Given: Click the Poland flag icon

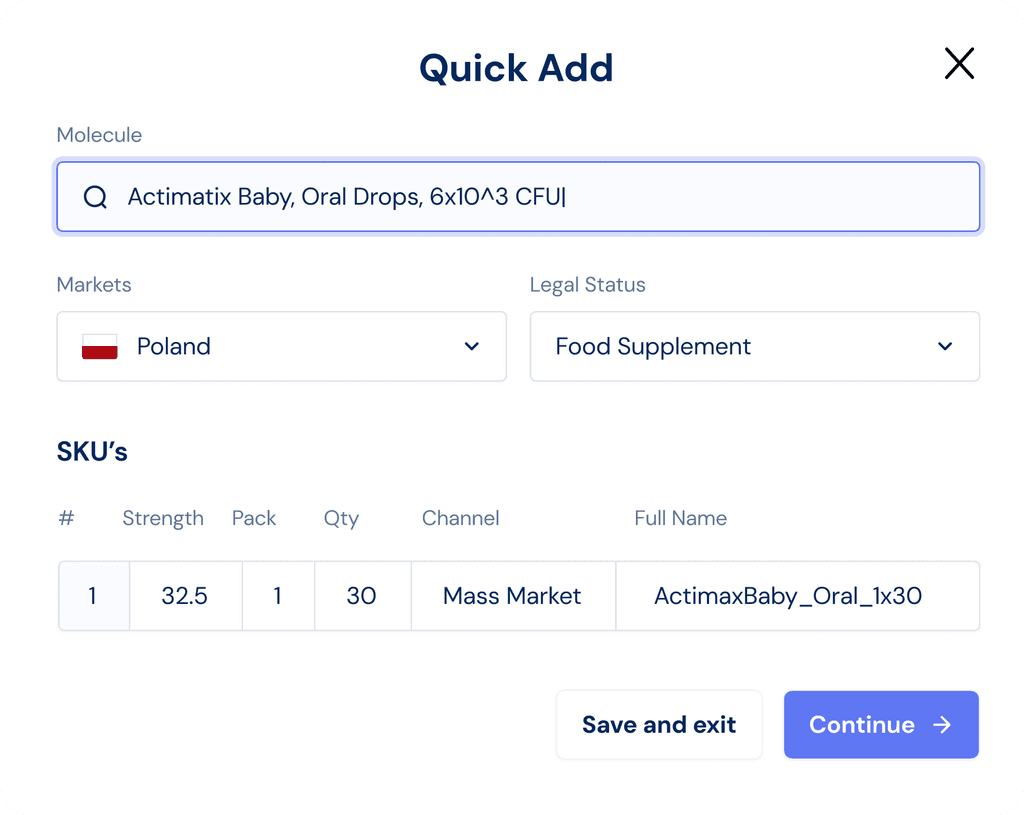Looking at the screenshot, I should point(100,347).
